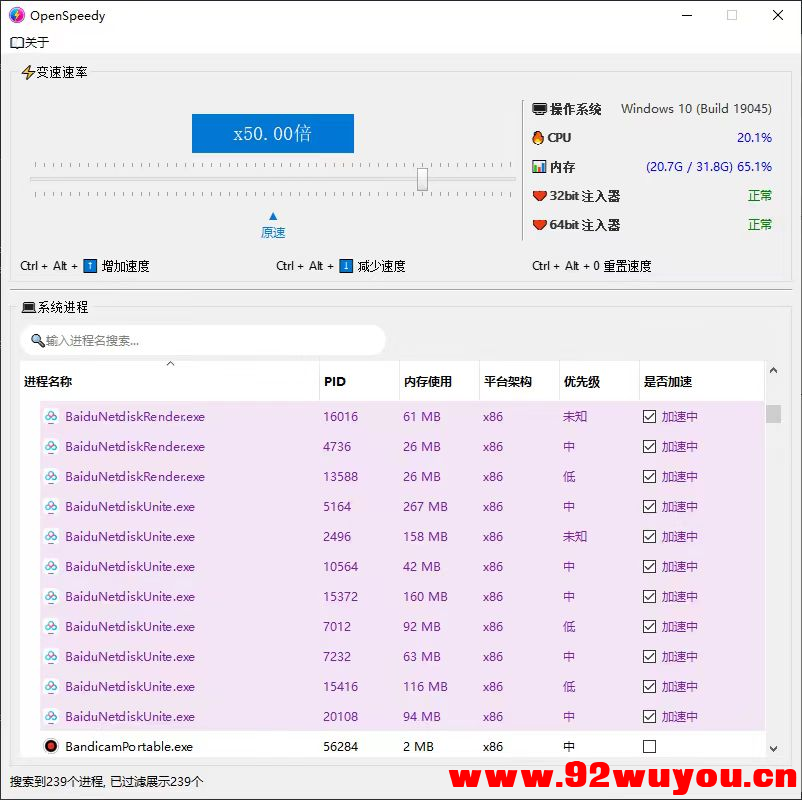The height and width of the screenshot is (800, 802).
Task: Click the 平台架构 column header
Action: 508,381
